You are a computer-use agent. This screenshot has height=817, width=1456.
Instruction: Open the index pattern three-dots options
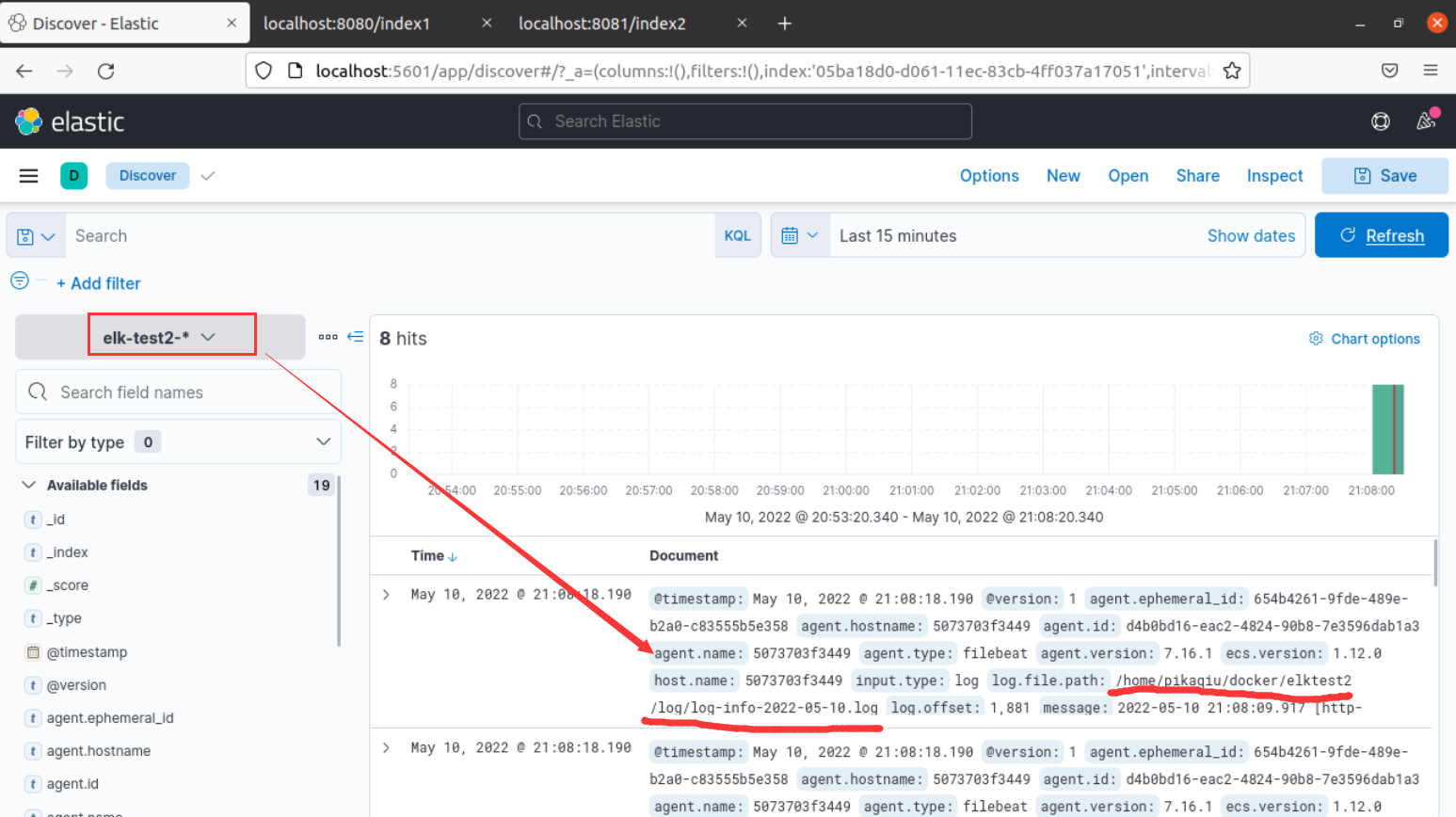coord(328,337)
